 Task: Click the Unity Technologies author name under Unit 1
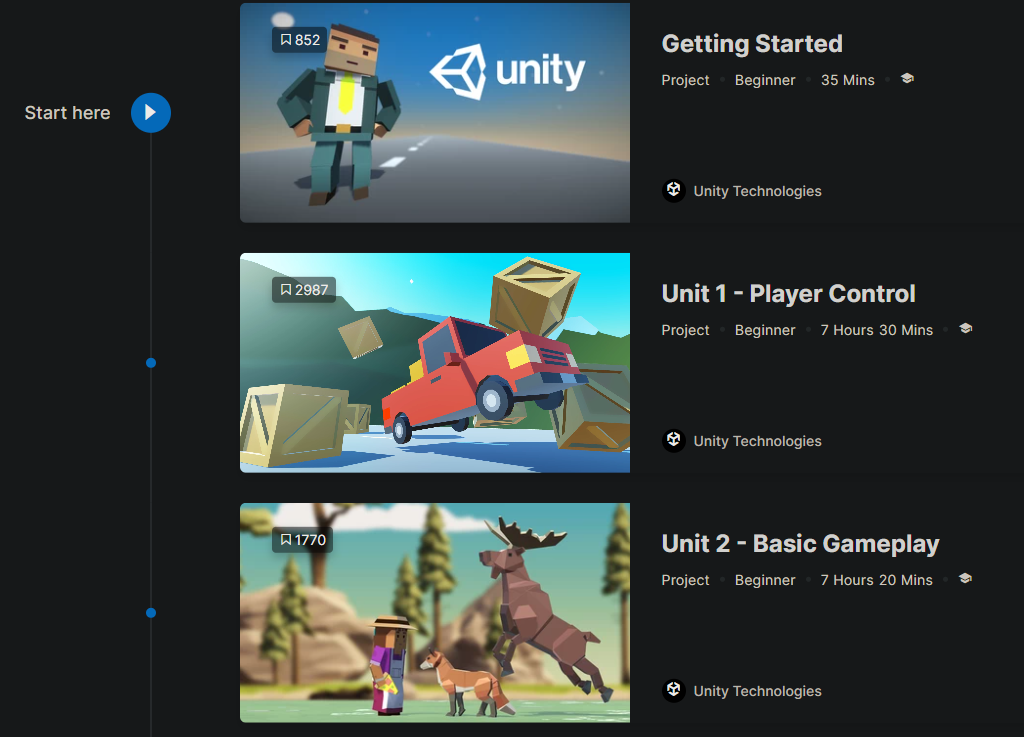pyautogui.click(x=758, y=441)
